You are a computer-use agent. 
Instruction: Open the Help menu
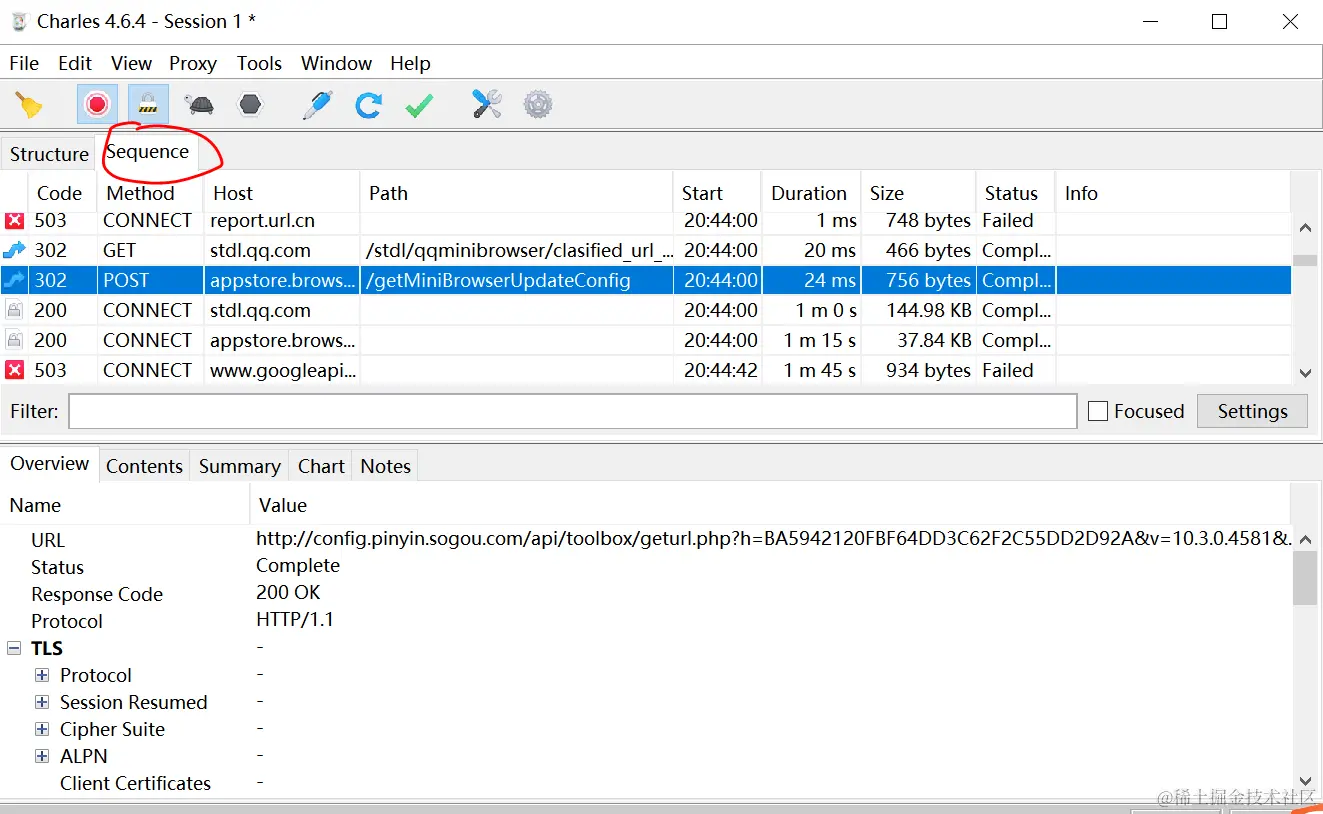tap(410, 63)
